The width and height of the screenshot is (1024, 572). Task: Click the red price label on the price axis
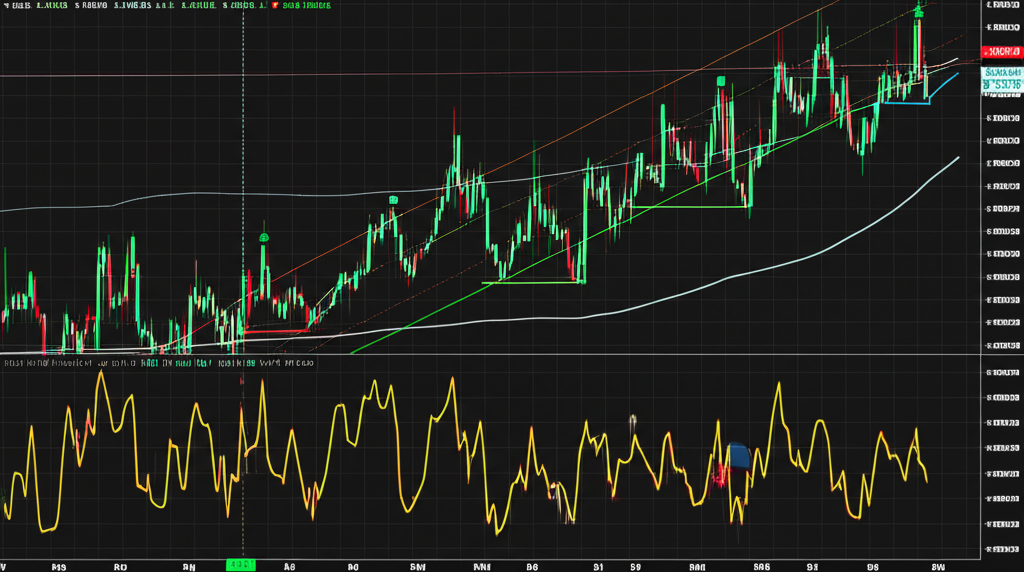tap(1001, 51)
